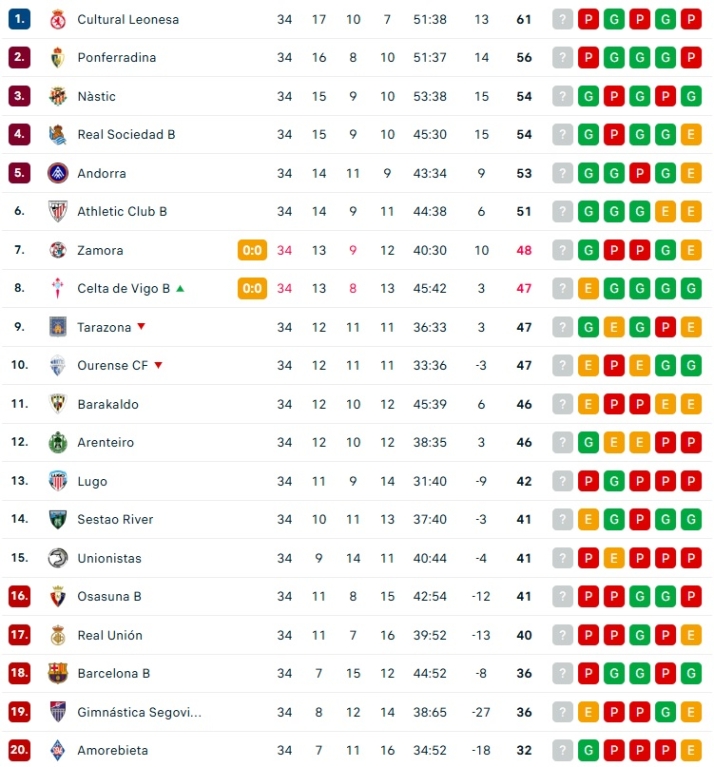This screenshot has height=767, width=714.
Task: Click Celta de Vigo B's 0:0 score badge
Action: coord(252,288)
